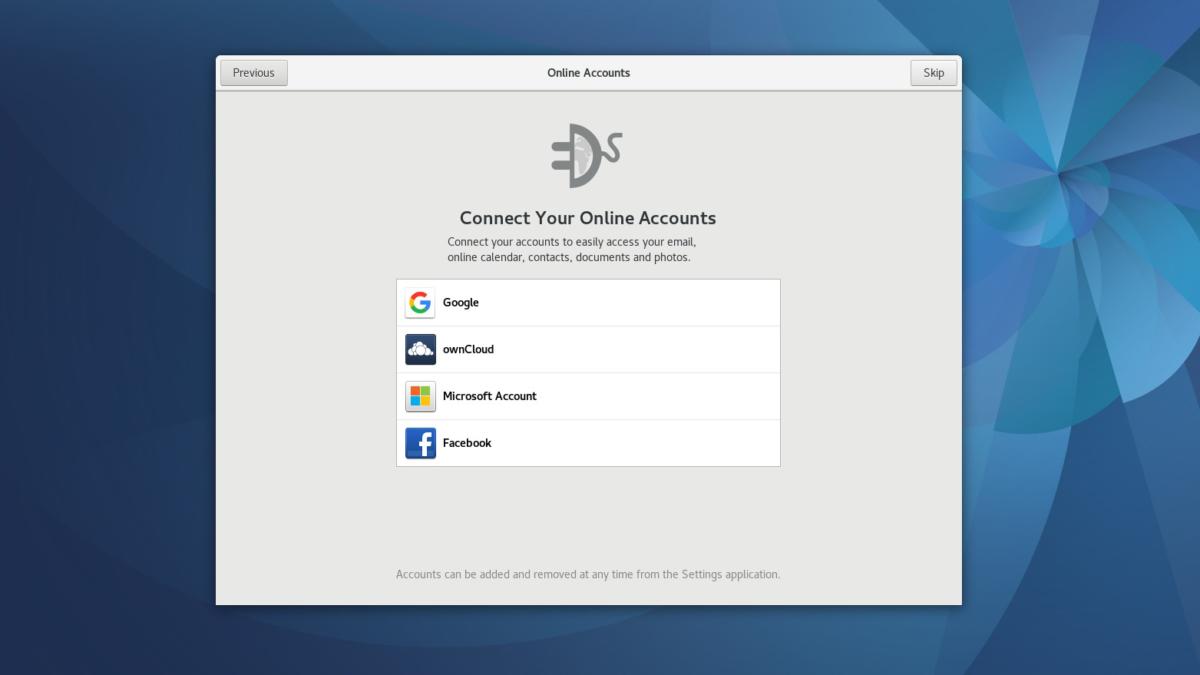Screen dimensions: 1200x675
Task: Select the Facebook account label
Action: 467,443
